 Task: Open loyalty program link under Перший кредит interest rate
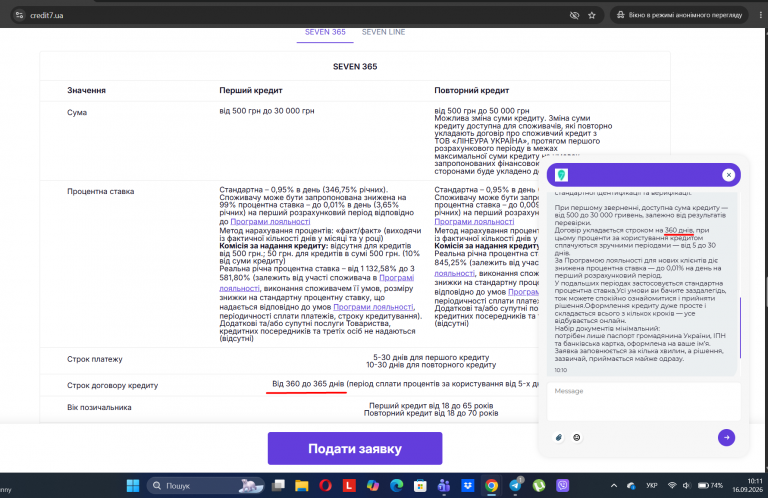(x=270, y=222)
